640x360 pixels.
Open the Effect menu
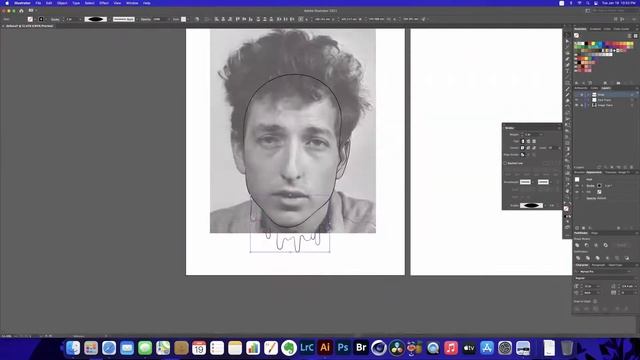[104, 3]
